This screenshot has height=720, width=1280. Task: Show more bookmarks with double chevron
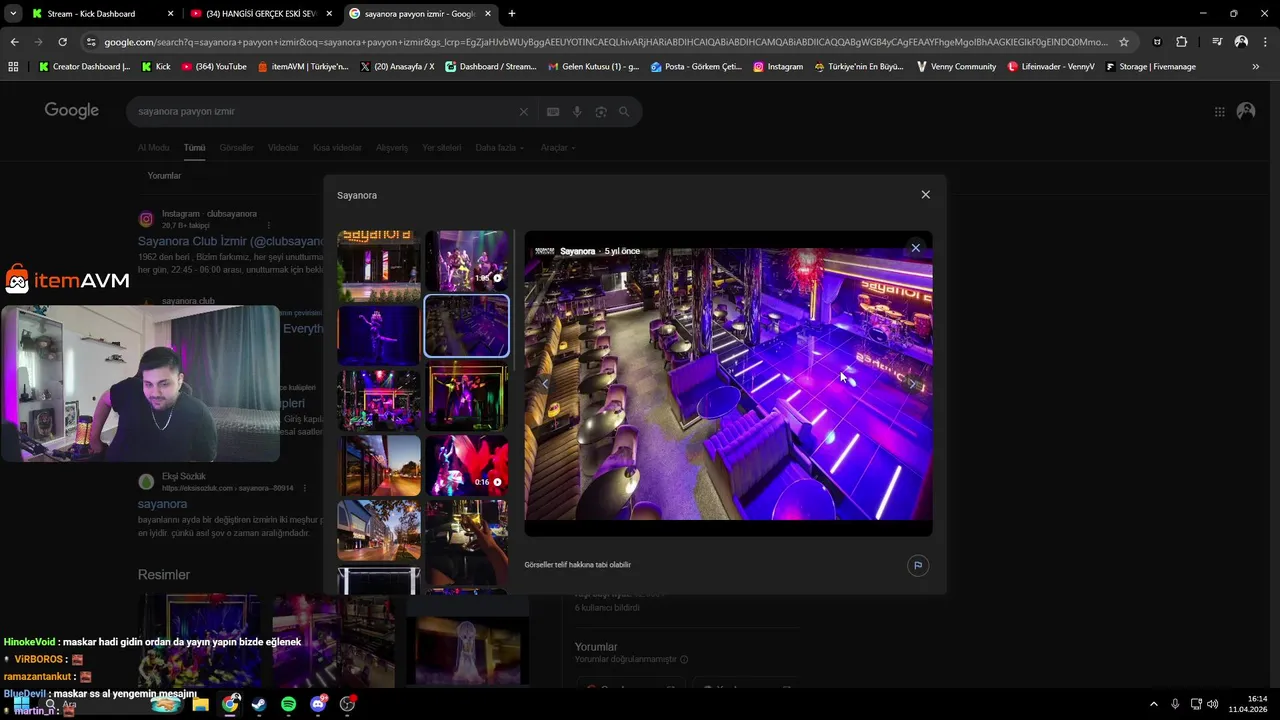[1256, 67]
